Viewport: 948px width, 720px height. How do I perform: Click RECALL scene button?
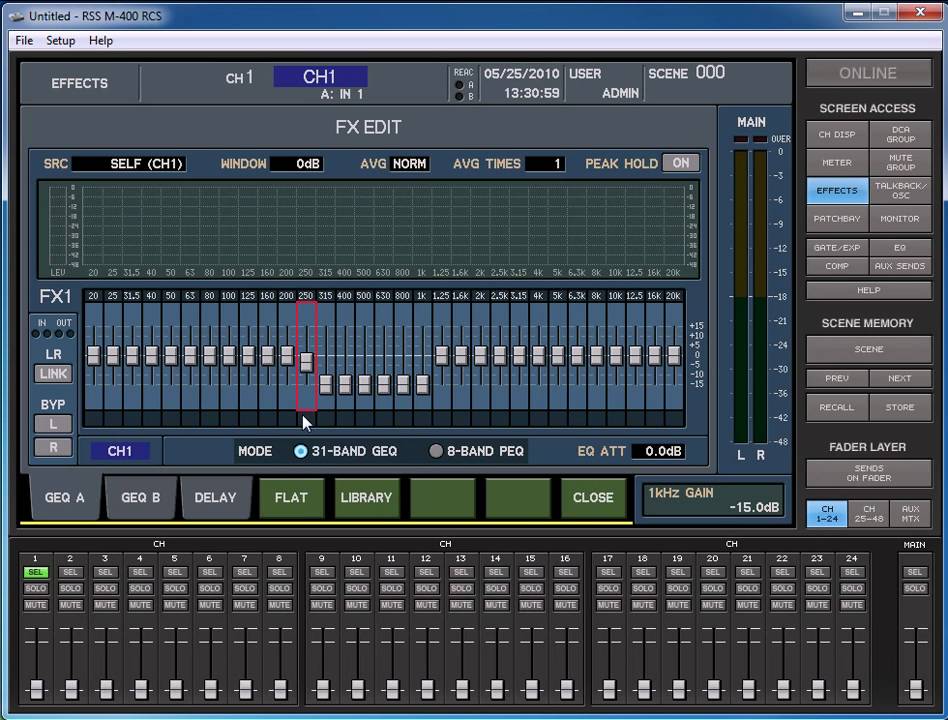point(837,407)
